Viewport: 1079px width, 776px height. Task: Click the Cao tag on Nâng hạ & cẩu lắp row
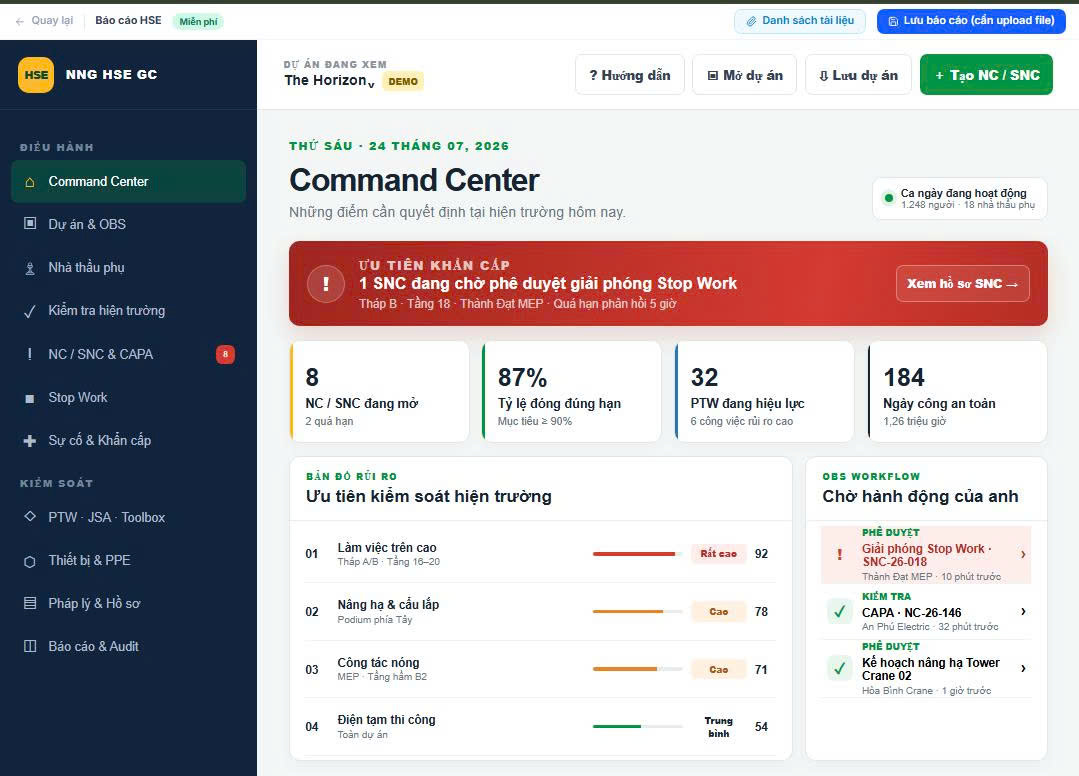[718, 612]
